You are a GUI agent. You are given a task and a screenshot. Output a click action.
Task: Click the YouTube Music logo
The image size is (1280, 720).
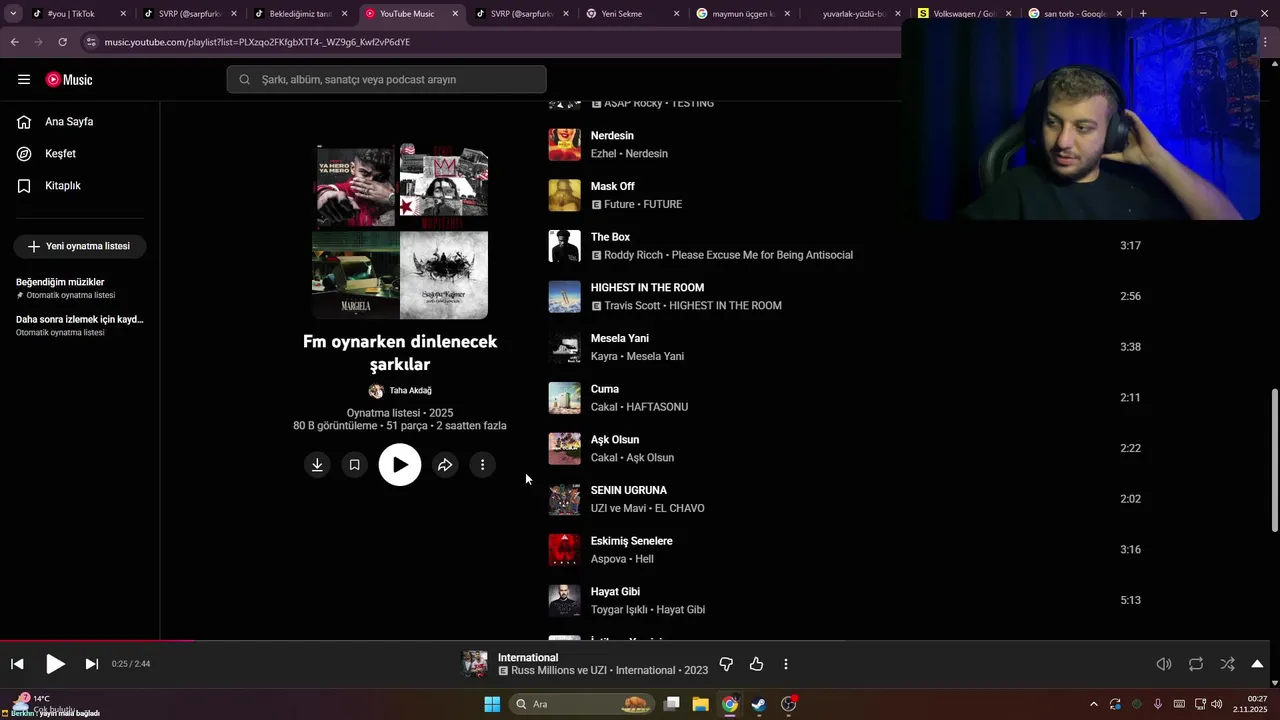69,79
